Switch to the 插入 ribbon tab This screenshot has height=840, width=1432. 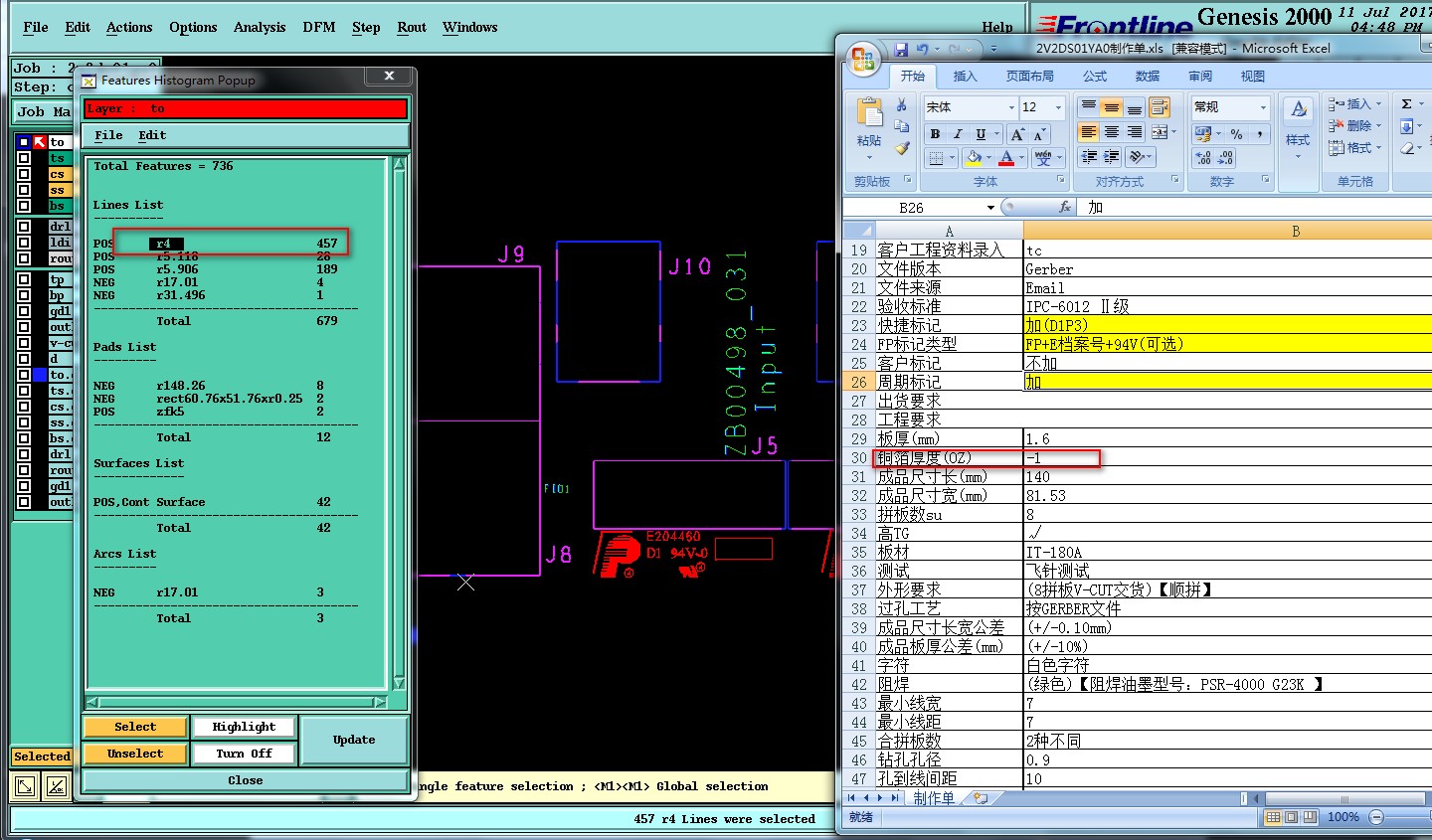point(965,76)
